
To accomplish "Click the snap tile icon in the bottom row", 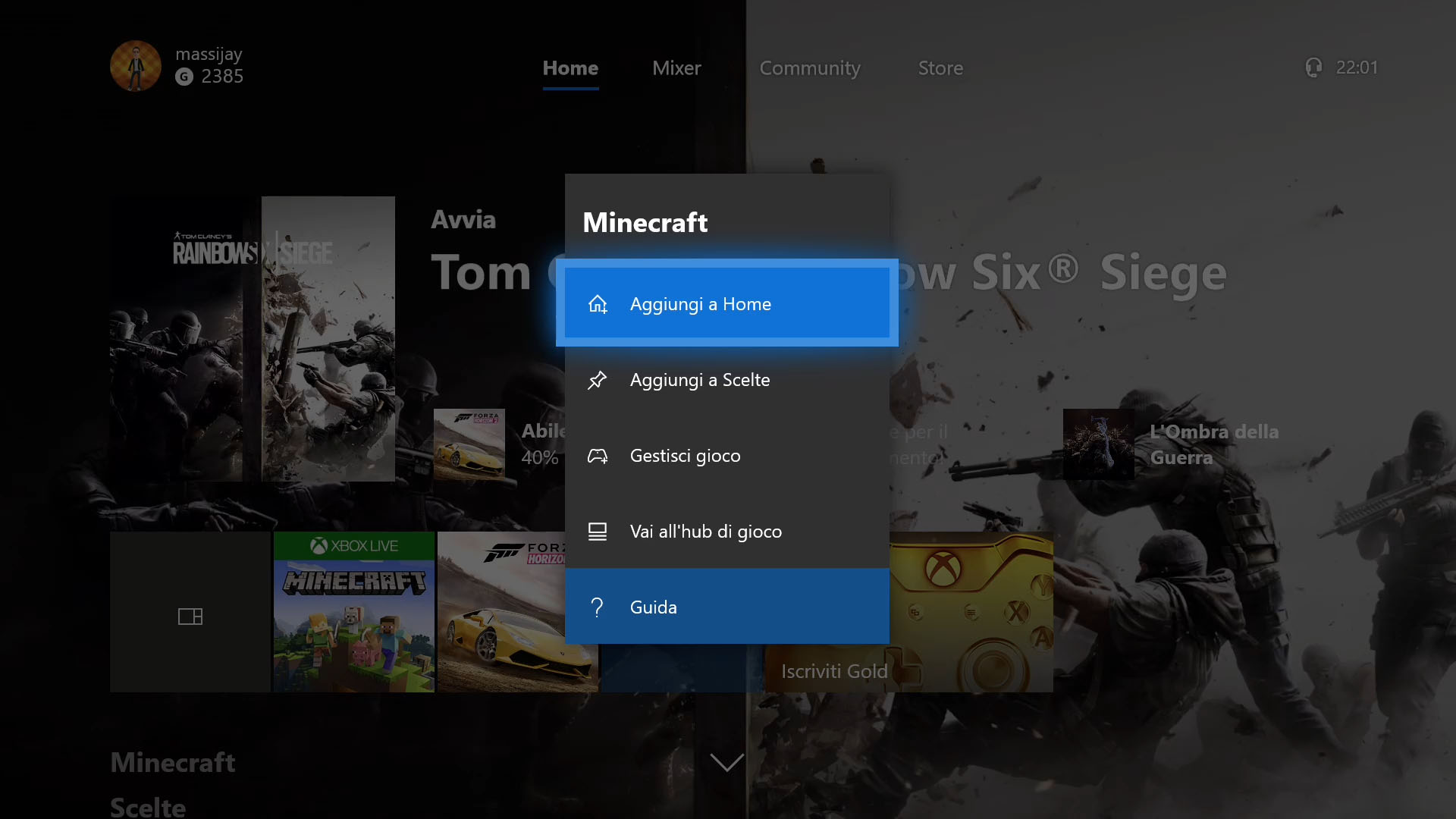I will click(x=190, y=617).
